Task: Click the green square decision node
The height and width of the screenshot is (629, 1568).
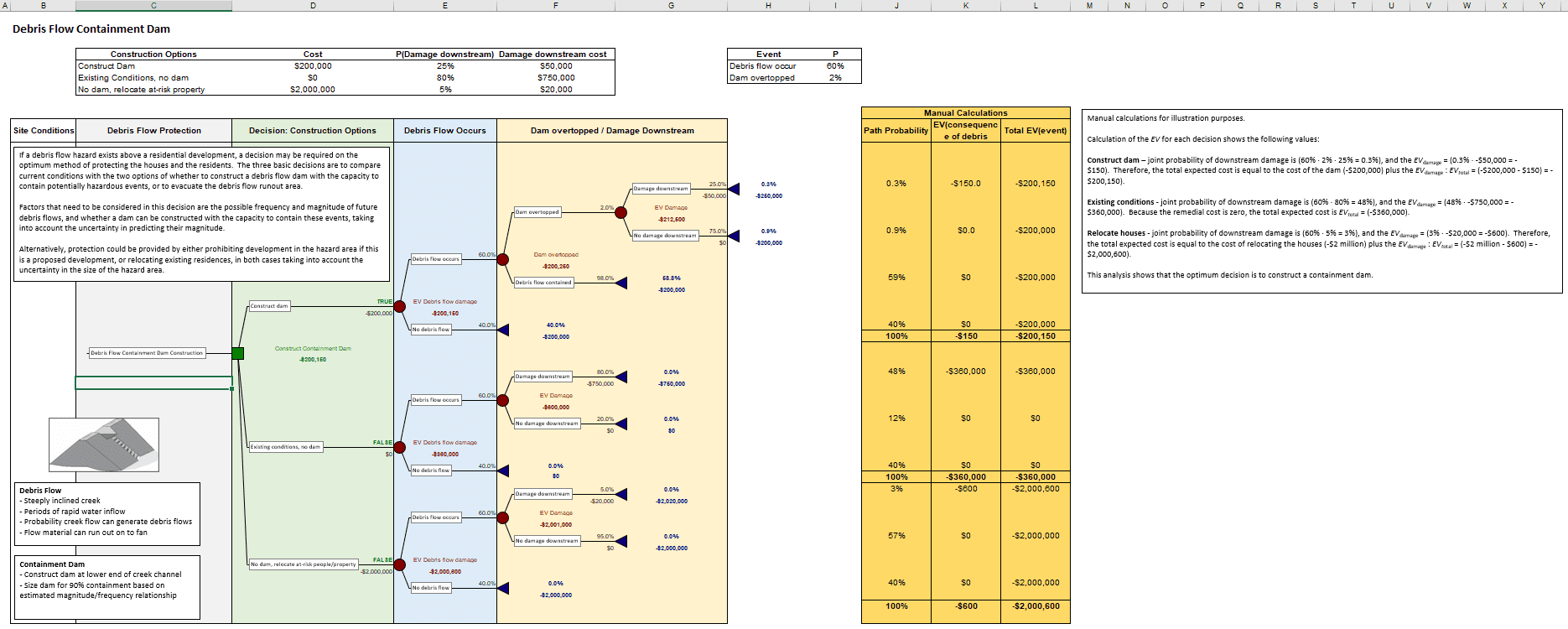Action: click(x=238, y=354)
